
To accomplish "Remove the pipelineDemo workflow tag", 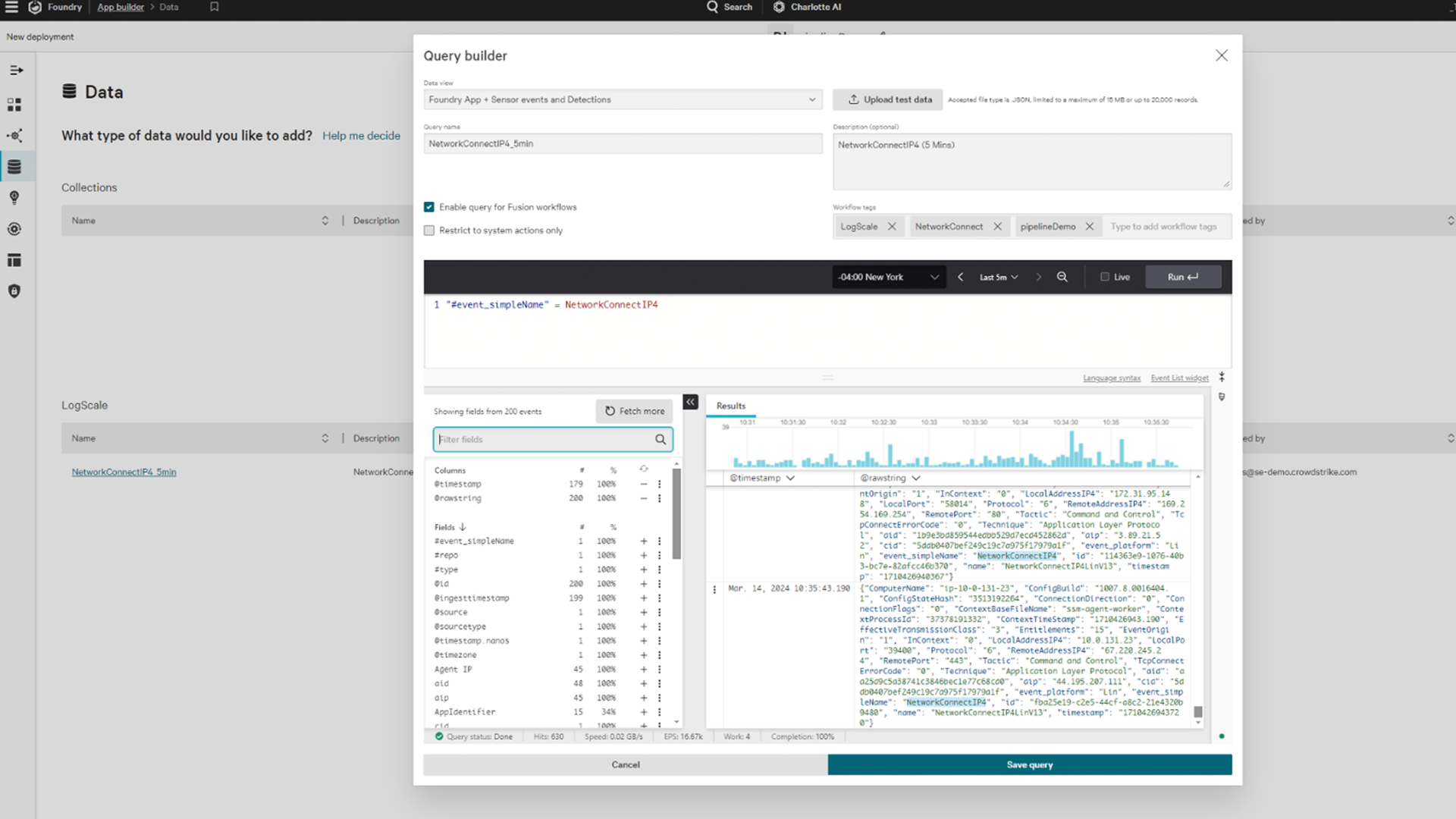I will click(1089, 227).
